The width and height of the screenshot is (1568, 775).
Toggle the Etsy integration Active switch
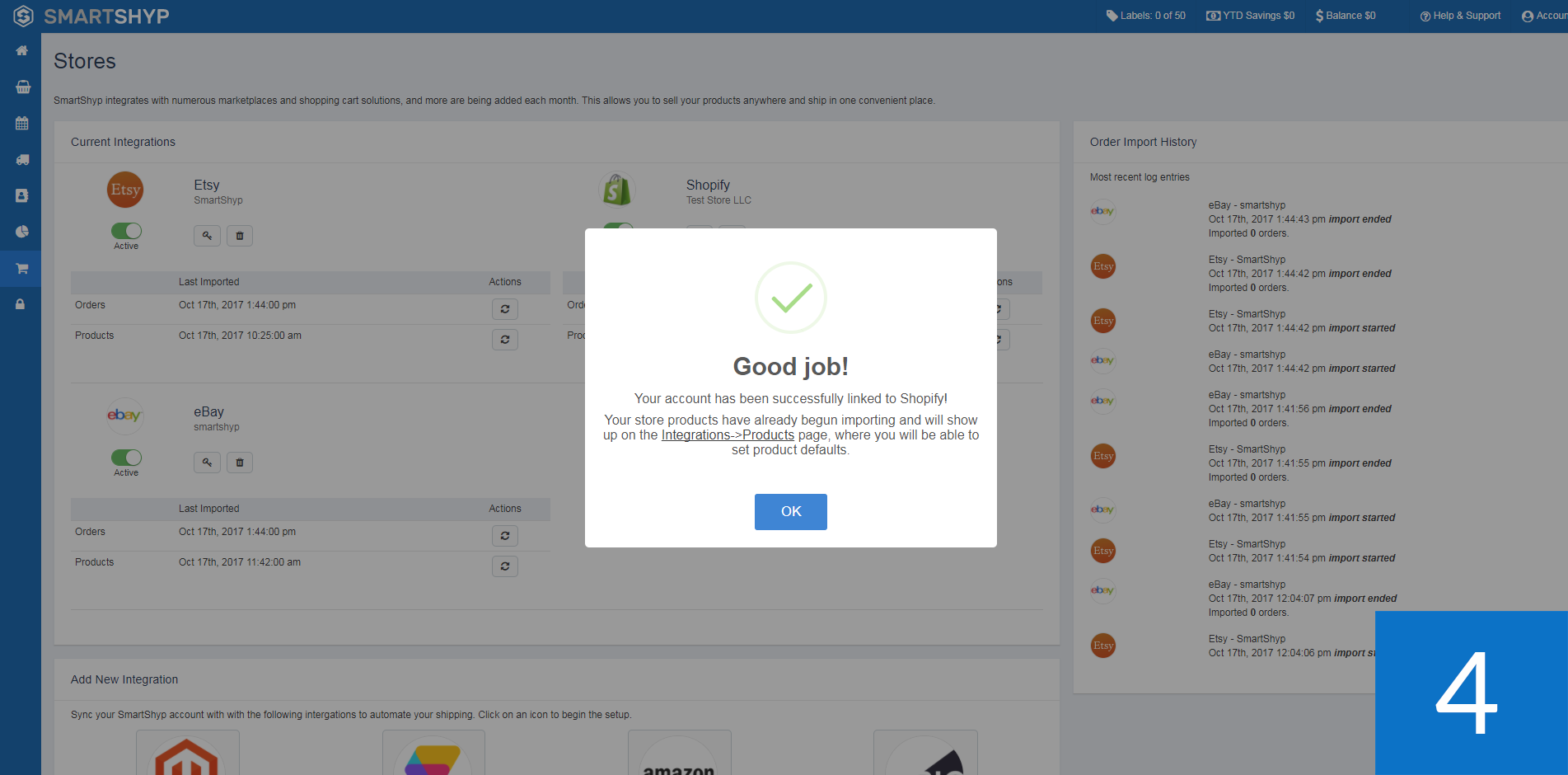126,231
